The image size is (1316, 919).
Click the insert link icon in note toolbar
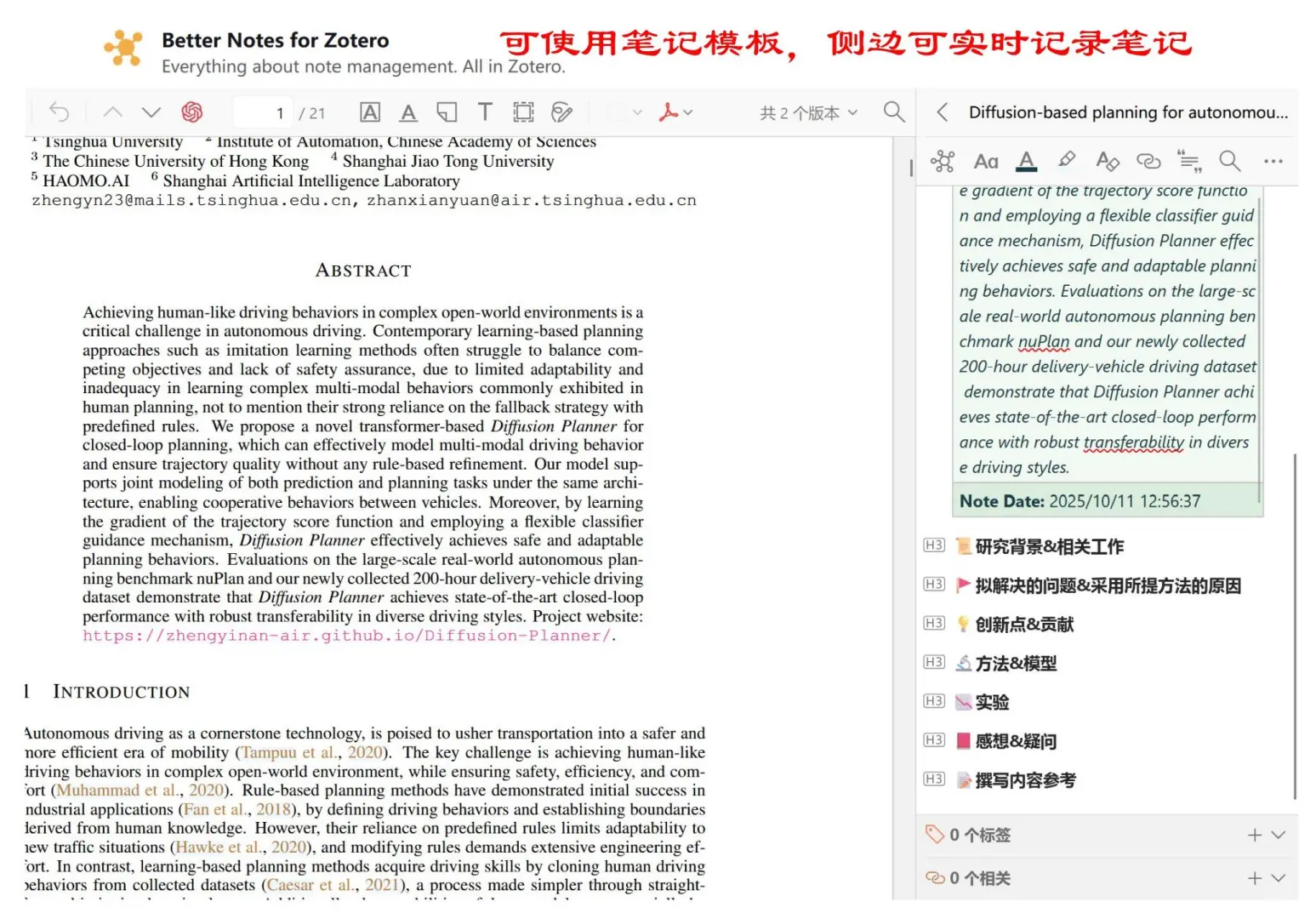(1148, 161)
